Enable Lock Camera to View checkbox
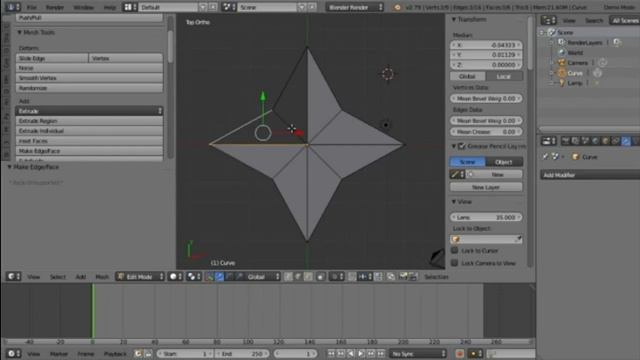The image size is (640, 360). pos(454,263)
